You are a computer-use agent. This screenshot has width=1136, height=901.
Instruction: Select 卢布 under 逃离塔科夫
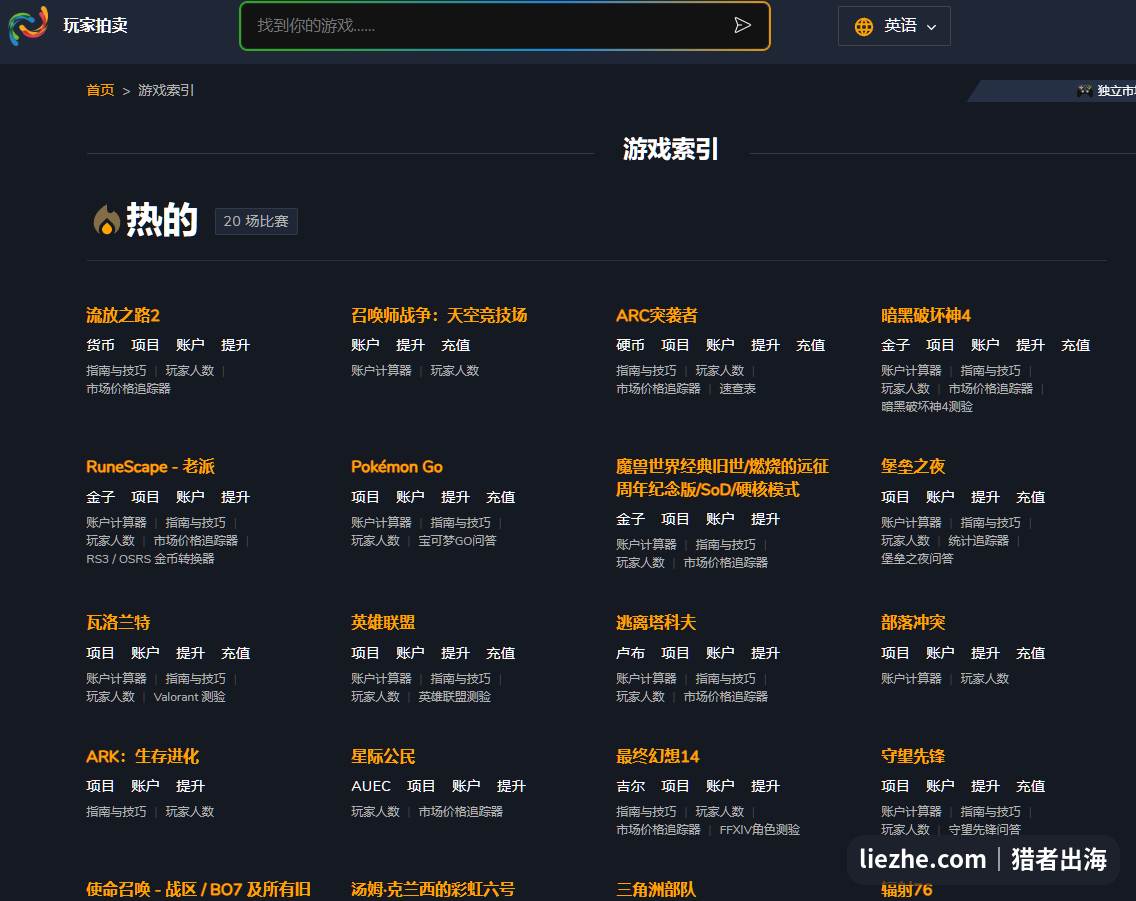click(630, 653)
